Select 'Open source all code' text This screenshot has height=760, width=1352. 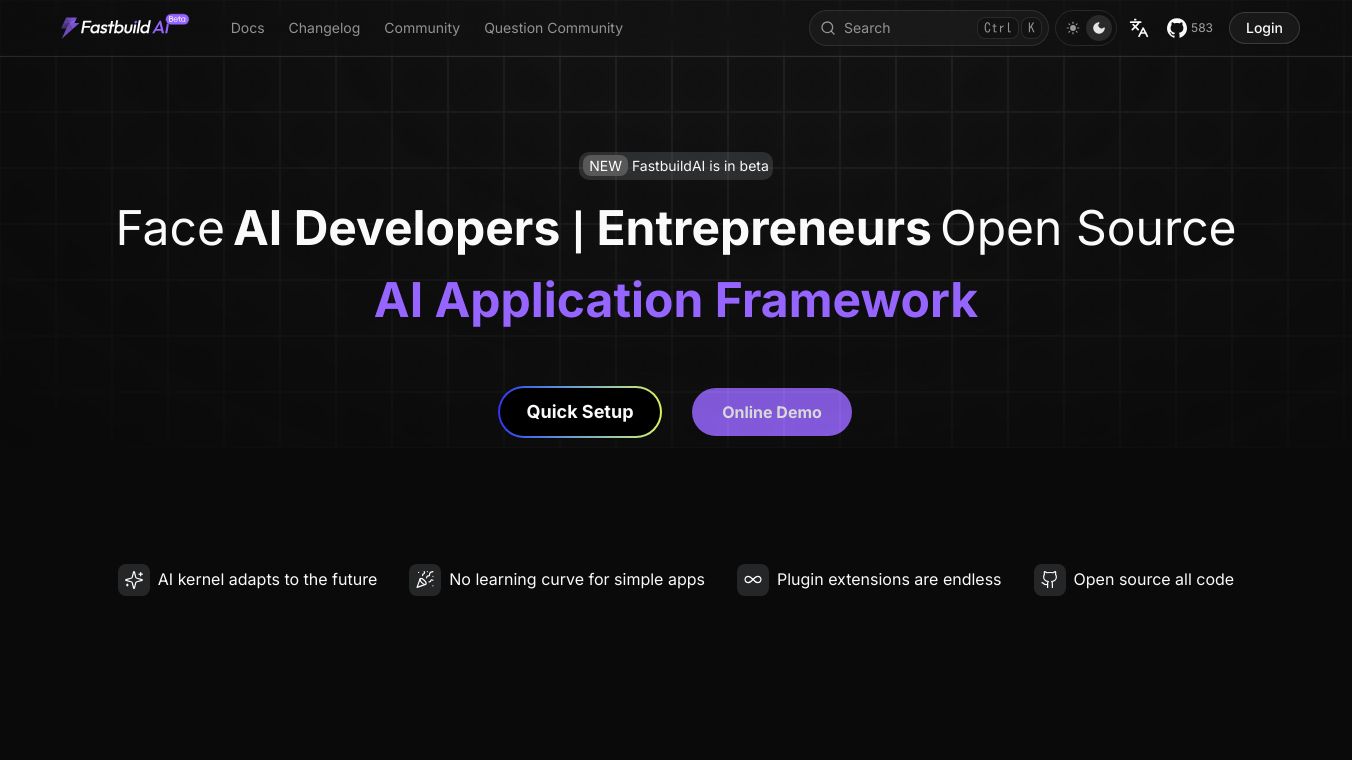[1154, 580]
